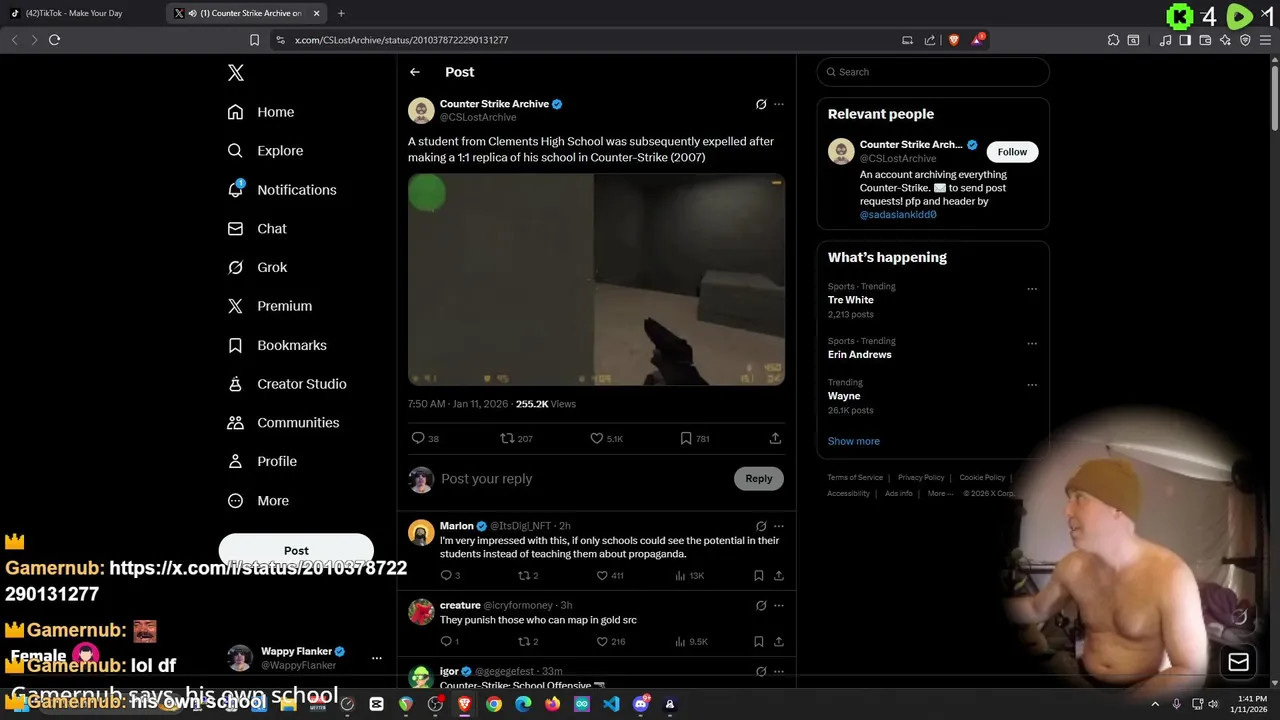Click the Reply button
Screen dimensions: 1280x720
click(759, 479)
